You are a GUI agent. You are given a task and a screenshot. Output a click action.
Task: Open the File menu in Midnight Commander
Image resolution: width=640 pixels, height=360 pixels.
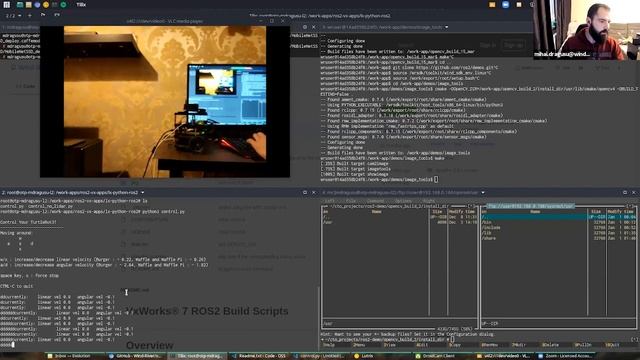351,201
